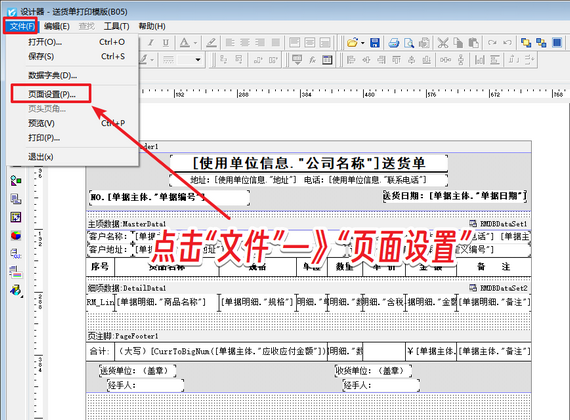
Task: Choose 保存(S) from File menu
Action: [73, 56]
